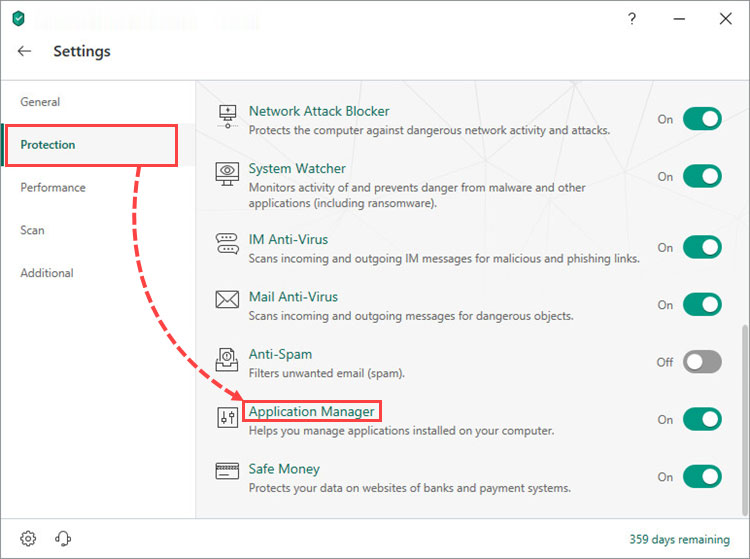Image resolution: width=750 pixels, height=559 pixels.
Task: Open support via the headset icon
Action: pos(63,538)
